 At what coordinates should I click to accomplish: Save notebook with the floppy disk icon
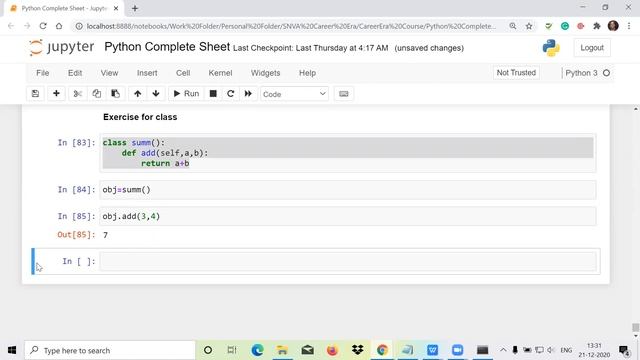pyautogui.click(x=35, y=93)
